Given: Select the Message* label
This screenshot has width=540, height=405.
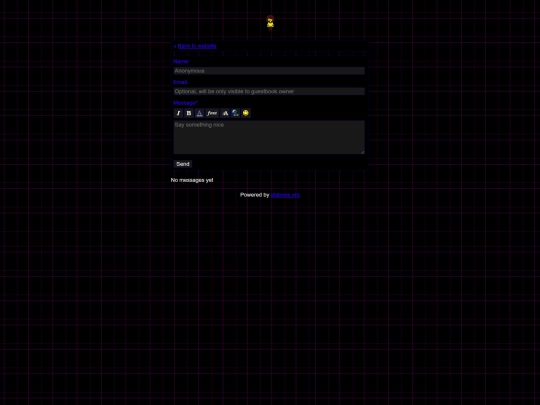Looking at the screenshot, I should click(185, 103).
